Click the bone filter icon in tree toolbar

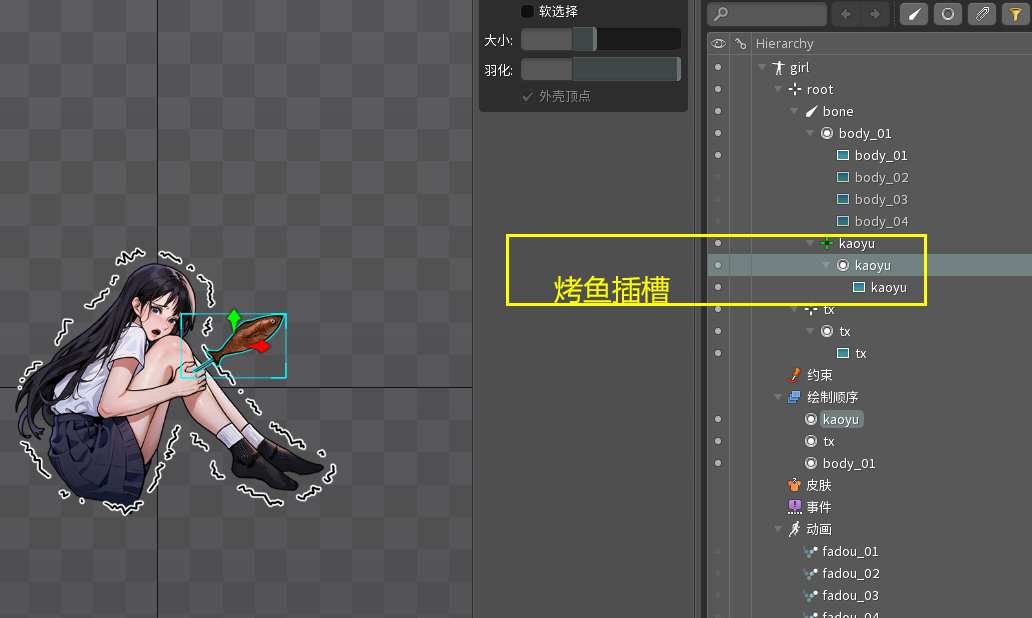[914, 14]
